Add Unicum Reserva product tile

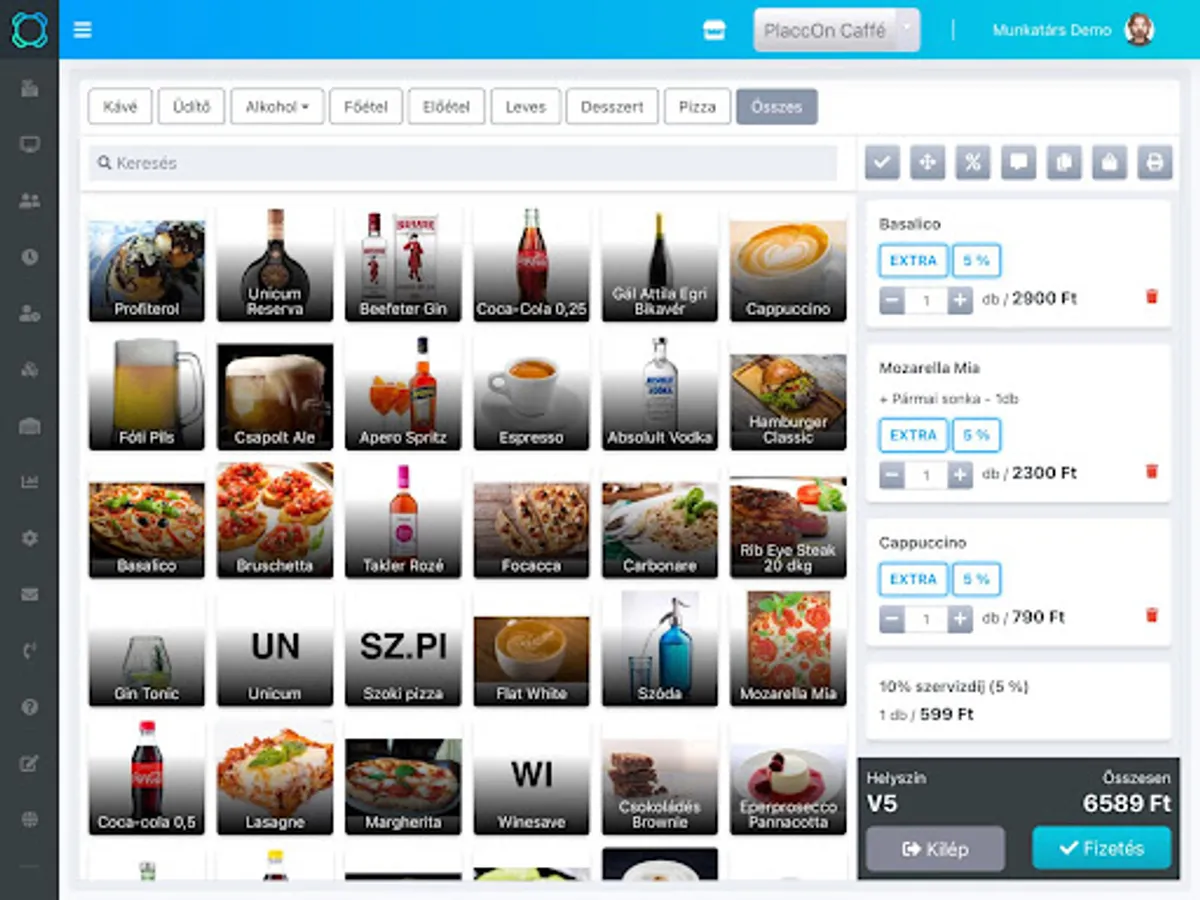(x=275, y=265)
